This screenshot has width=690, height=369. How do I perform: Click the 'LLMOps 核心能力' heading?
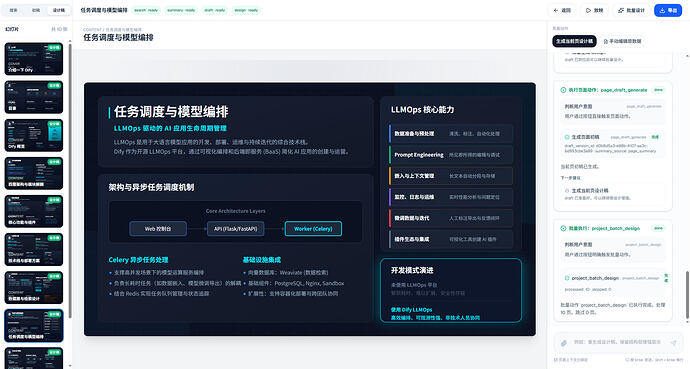click(422, 110)
